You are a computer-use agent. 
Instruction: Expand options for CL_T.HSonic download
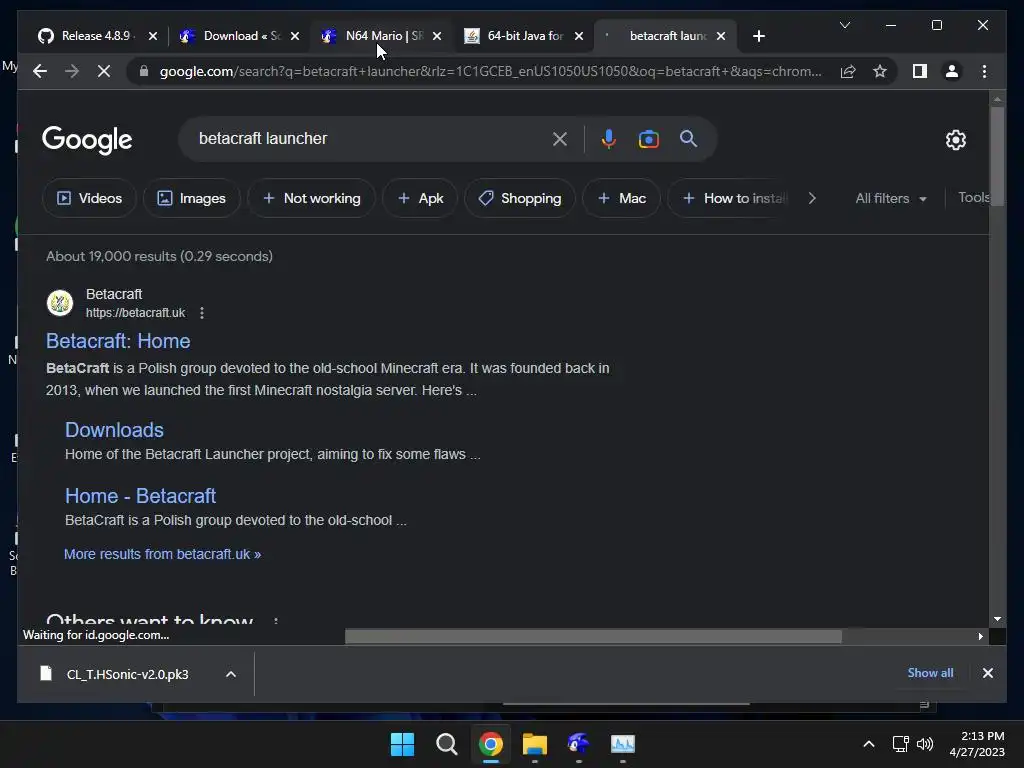point(231,674)
